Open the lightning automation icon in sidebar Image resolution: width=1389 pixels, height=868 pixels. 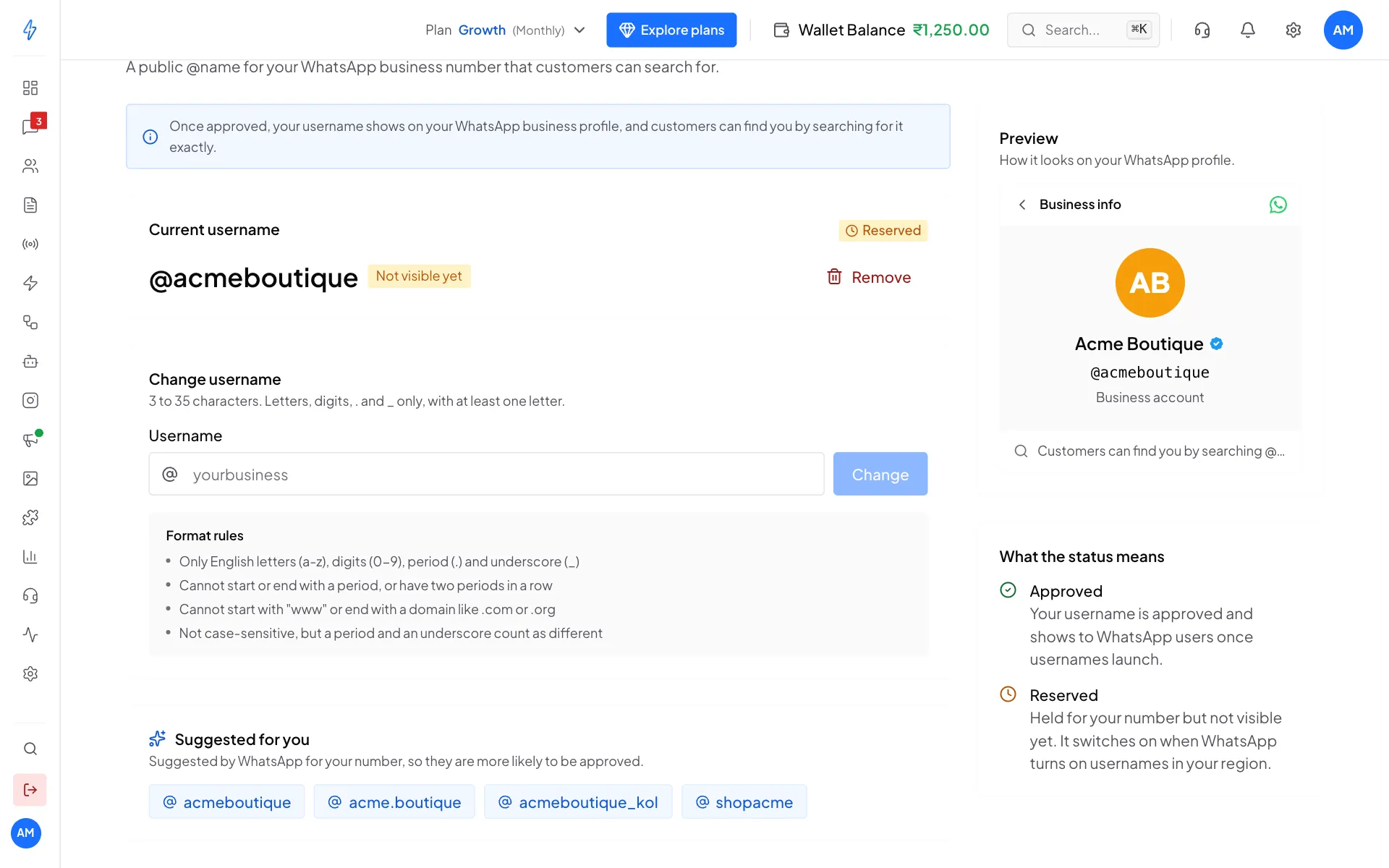pos(30,283)
